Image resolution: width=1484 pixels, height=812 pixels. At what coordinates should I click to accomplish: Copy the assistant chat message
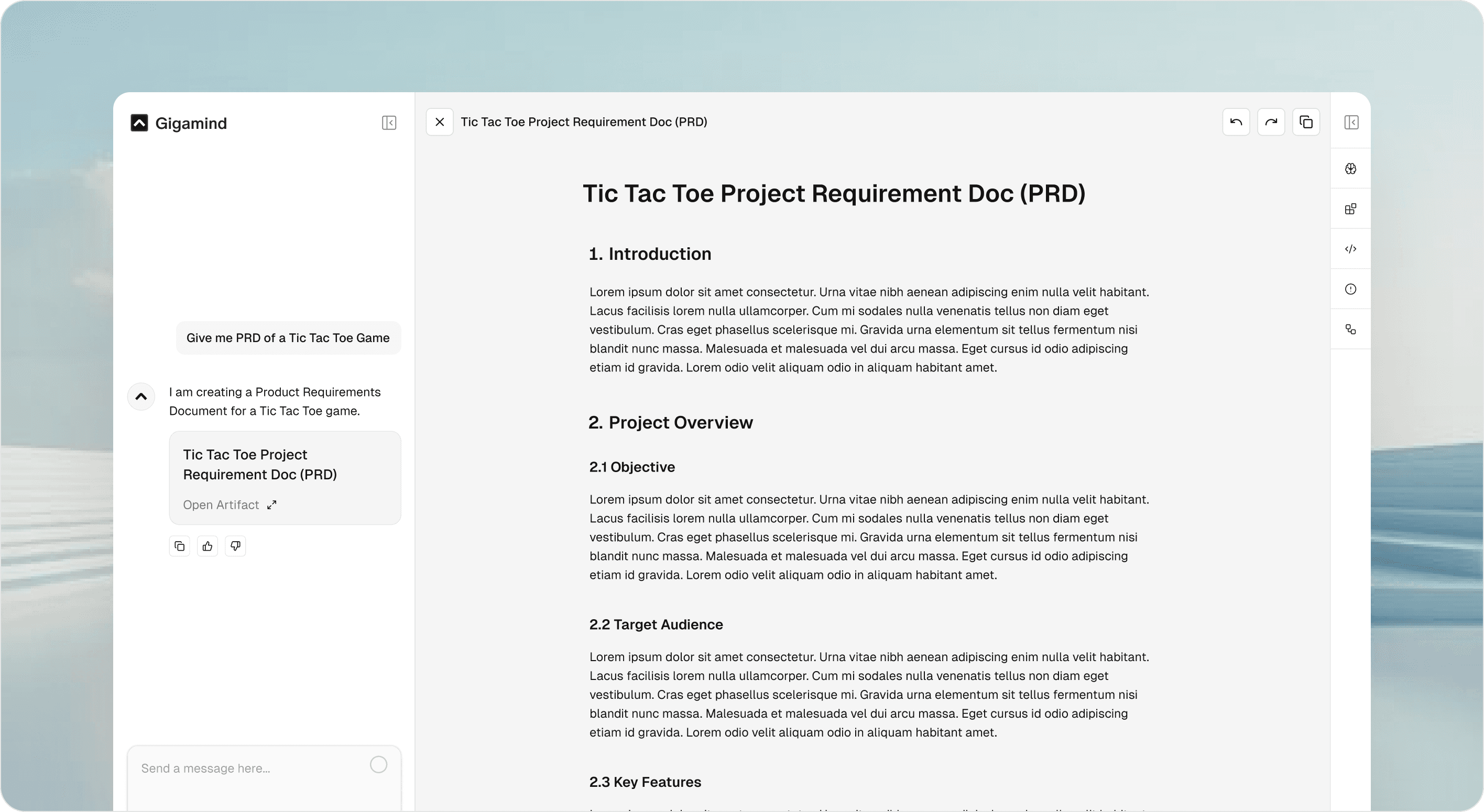[x=179, y=546]
